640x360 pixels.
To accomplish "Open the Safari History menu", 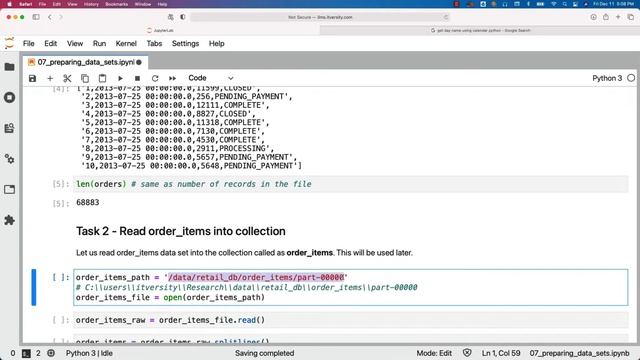I will click(x=91, y=4).
